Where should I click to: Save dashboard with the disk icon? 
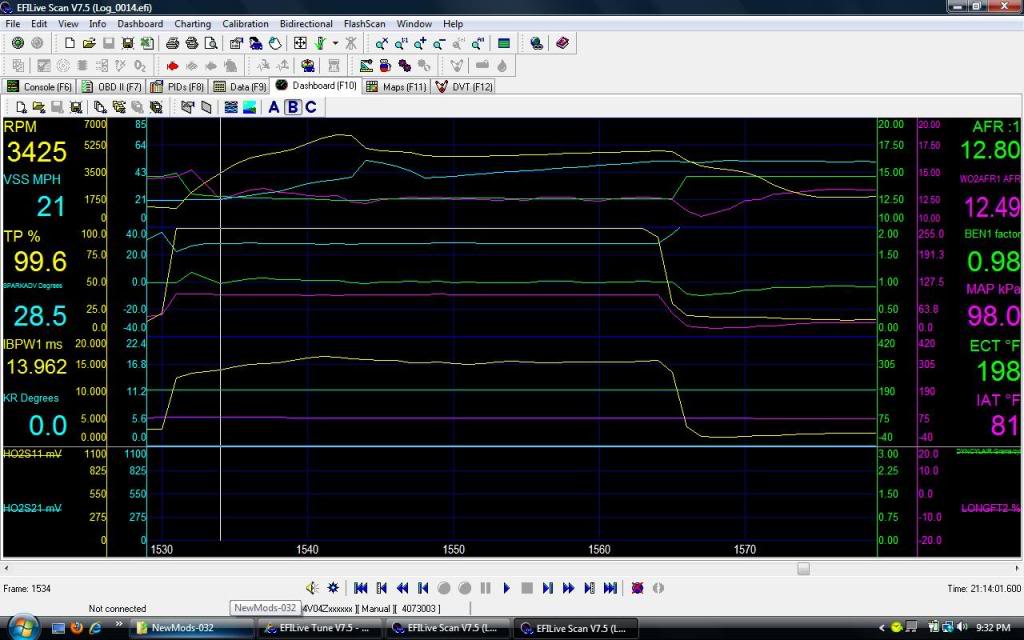pyautogui.click(x=76, y=107)
